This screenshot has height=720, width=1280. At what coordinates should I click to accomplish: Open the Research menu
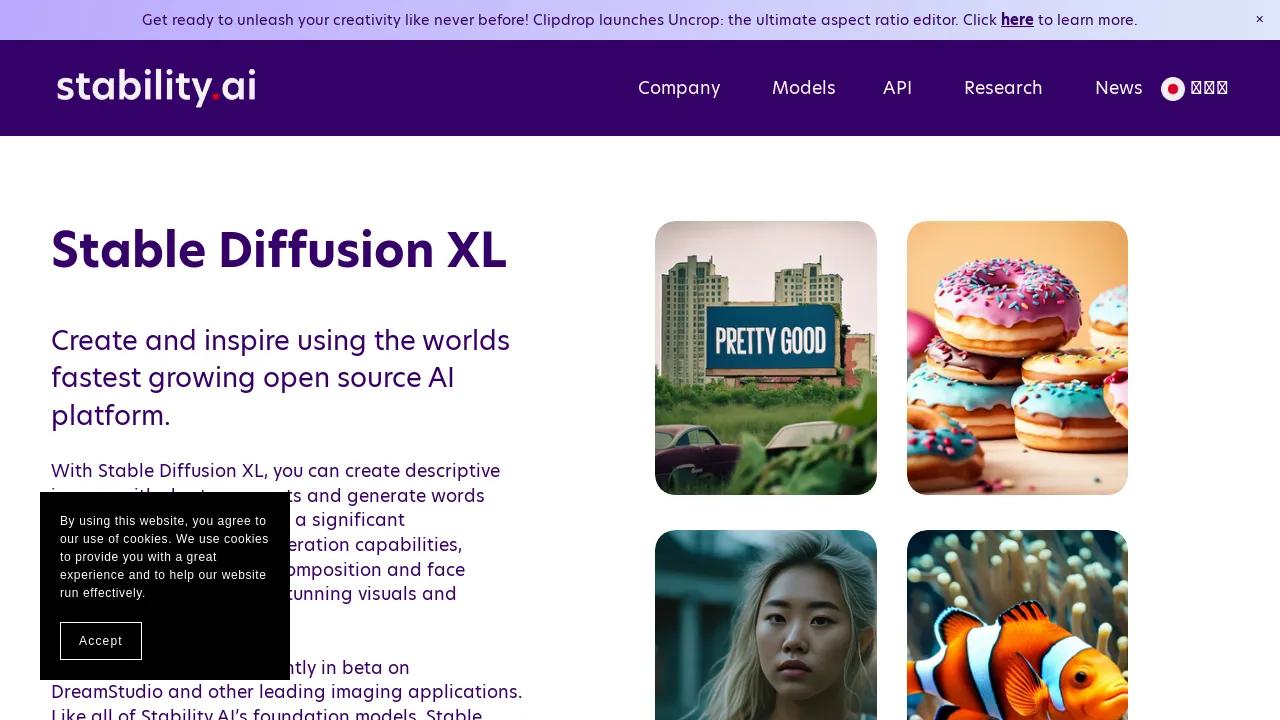pyautogui.click(x=1003, y=88)
